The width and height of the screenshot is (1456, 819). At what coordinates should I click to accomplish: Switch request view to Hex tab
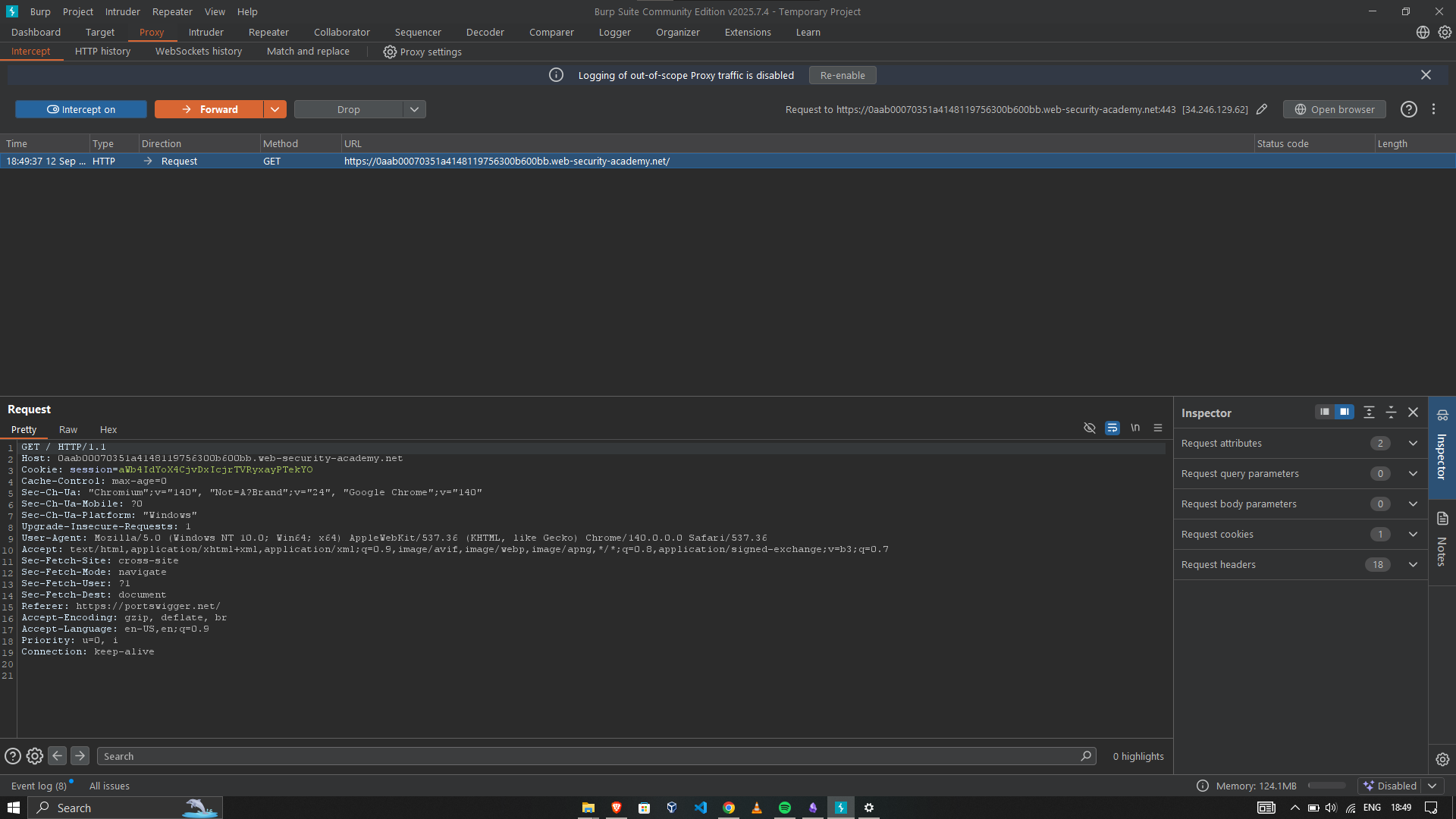click(x=108, y=429)
